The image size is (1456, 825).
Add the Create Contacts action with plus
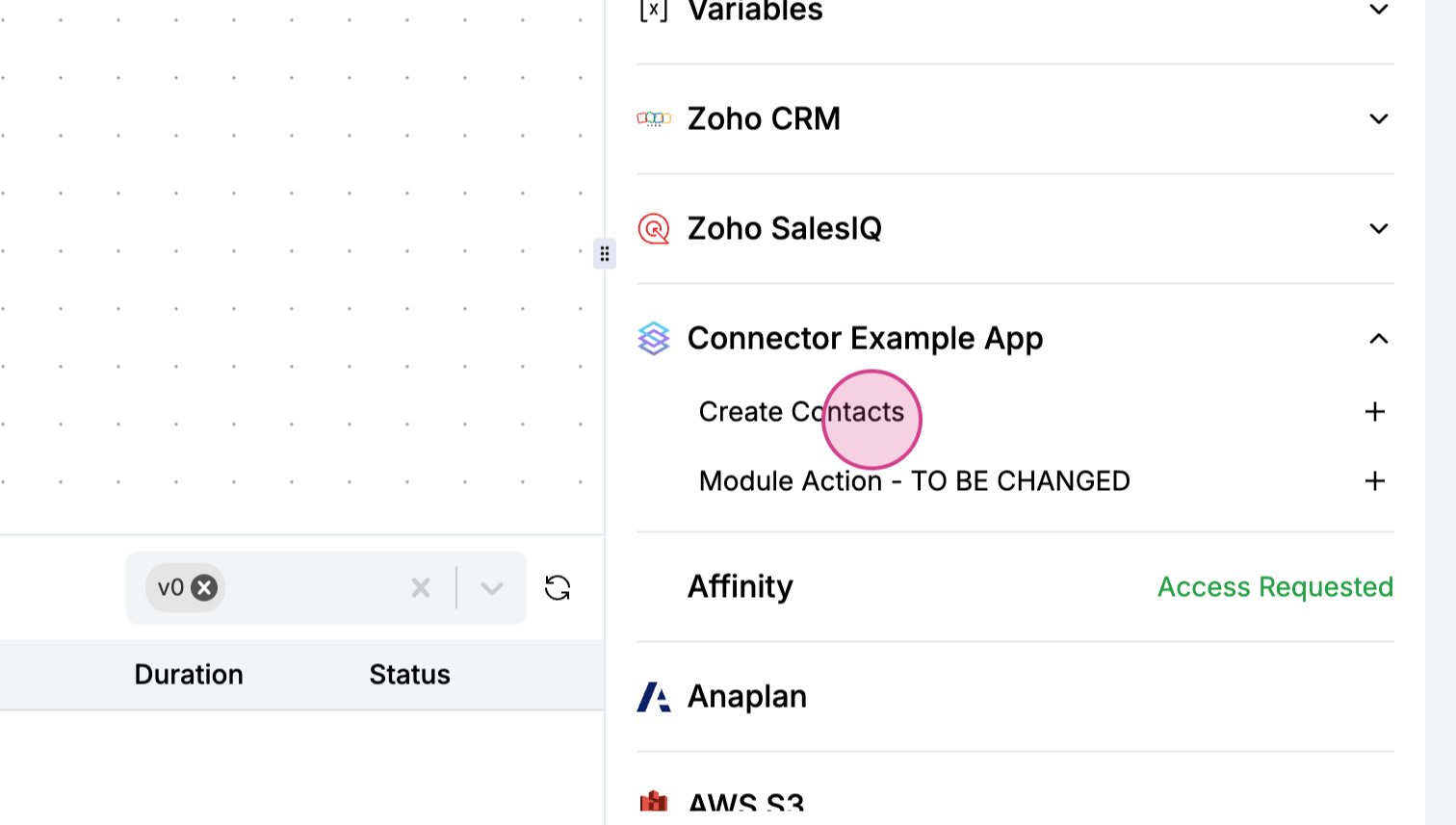click(x=1375, y=412)
